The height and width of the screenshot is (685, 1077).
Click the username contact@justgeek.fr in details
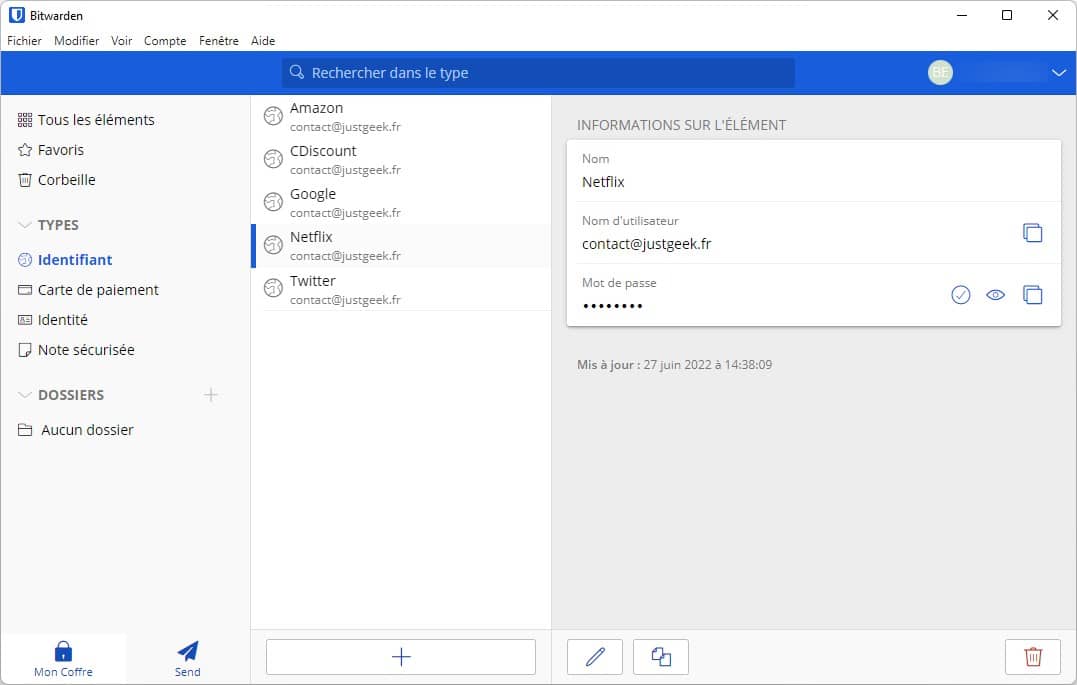pos(646,244)
